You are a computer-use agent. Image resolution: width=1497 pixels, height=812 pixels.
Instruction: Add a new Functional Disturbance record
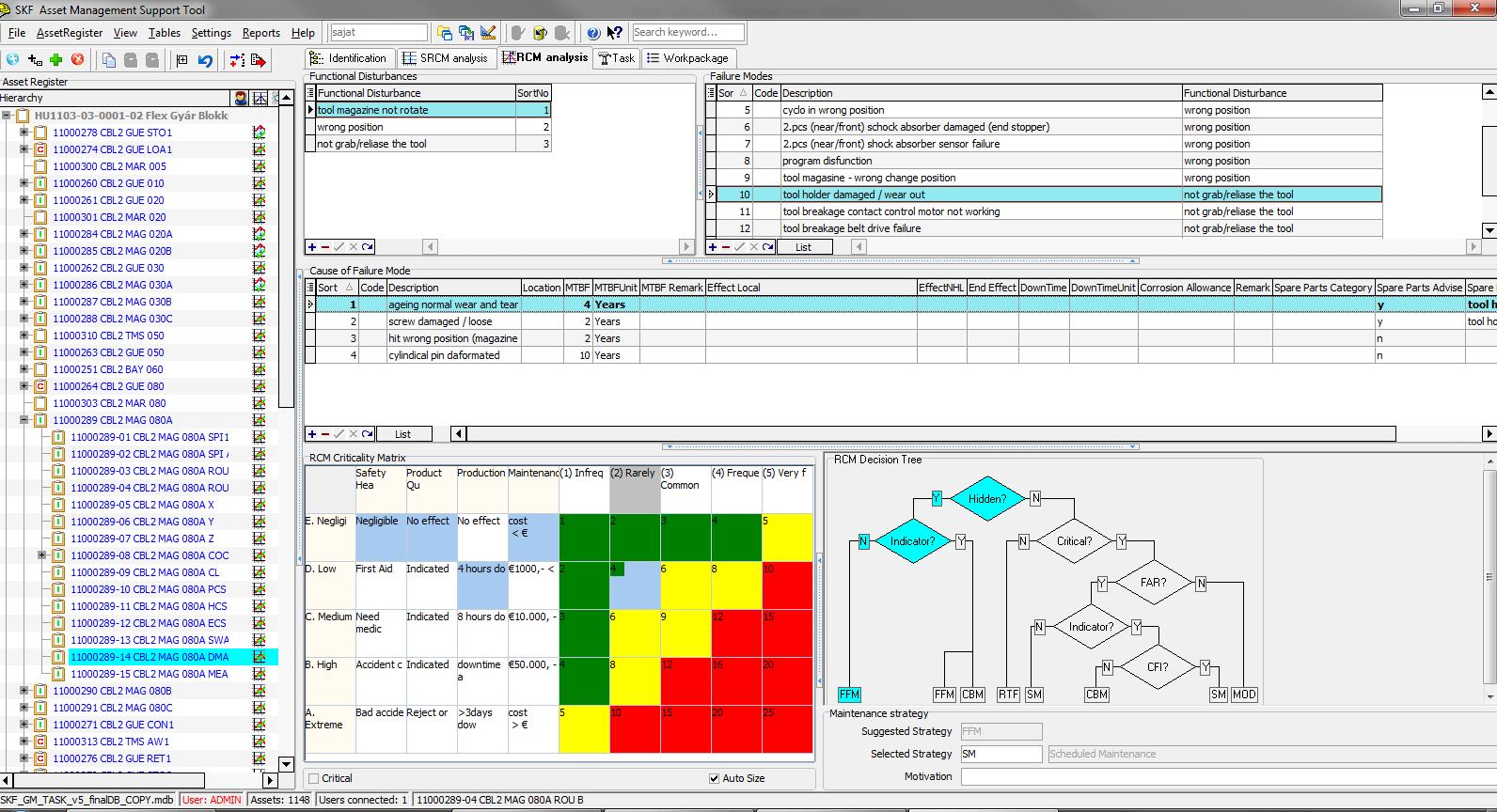(x=312, y=247)
